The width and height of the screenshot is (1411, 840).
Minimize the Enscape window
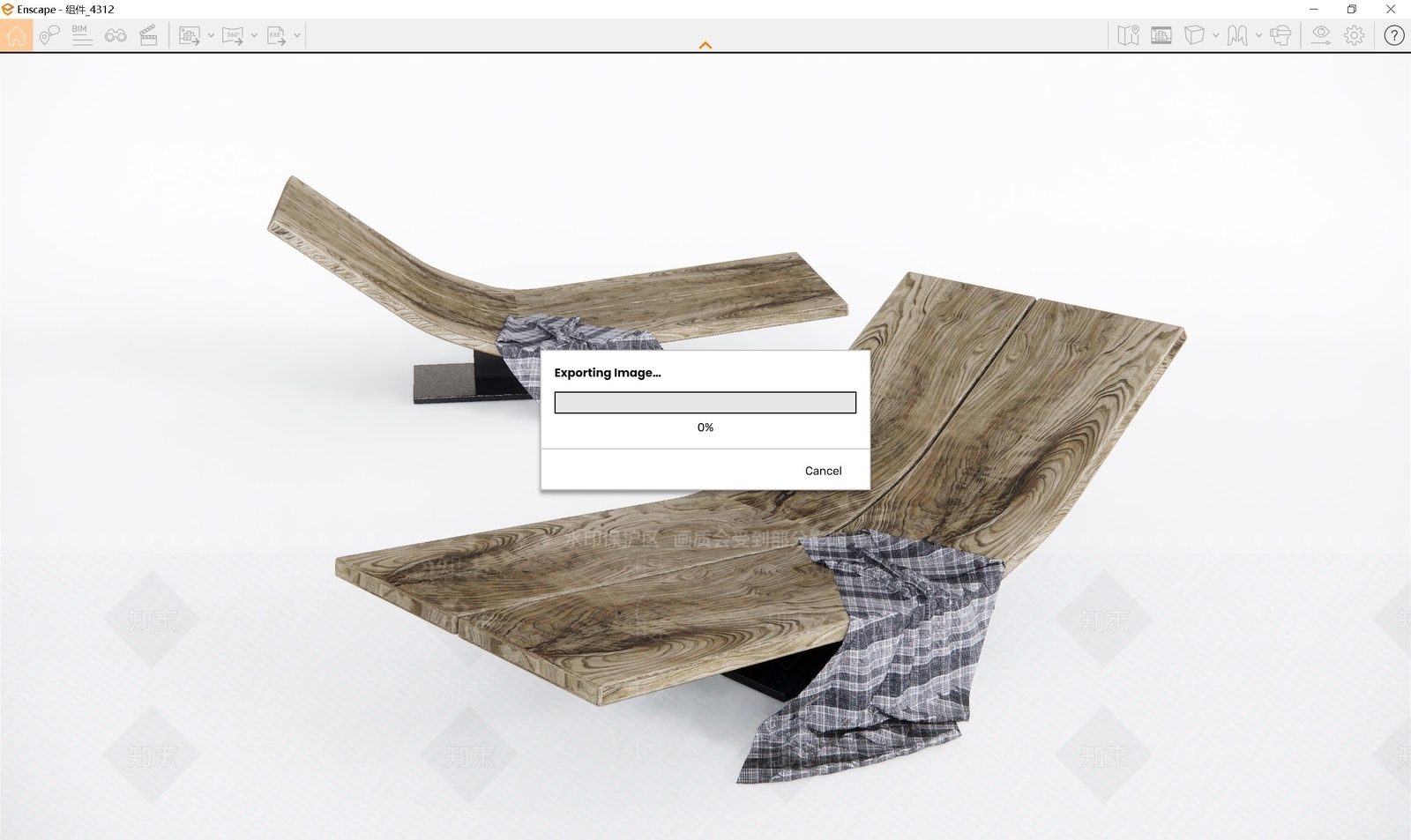pyautogui.click(x=1313, y=9)
